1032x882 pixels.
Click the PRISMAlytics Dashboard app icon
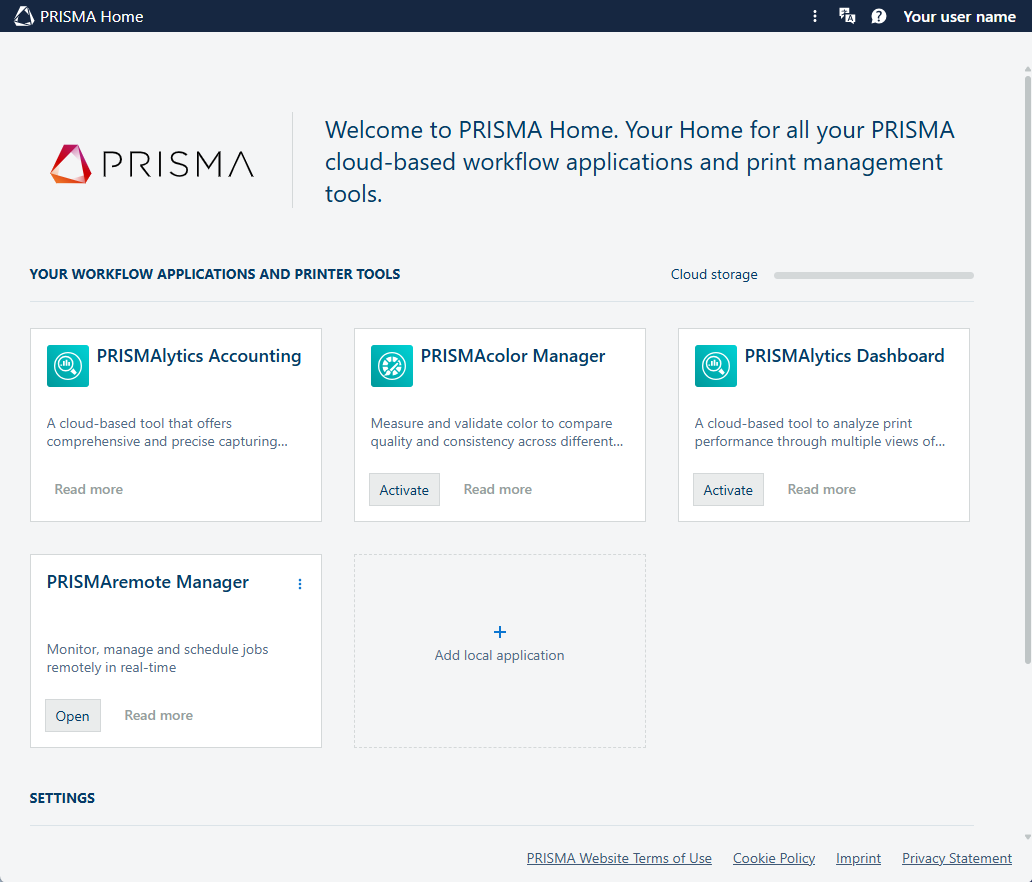pos(716,366)
